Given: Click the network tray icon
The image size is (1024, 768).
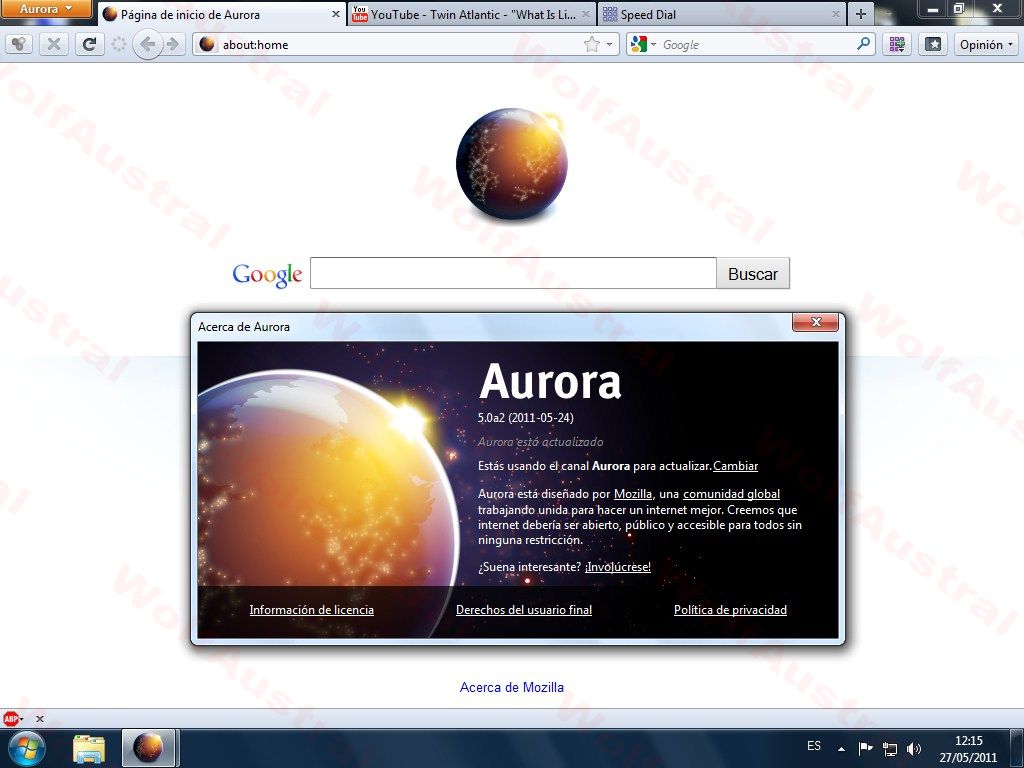Looking at the screenshot, I should point(889,748).
